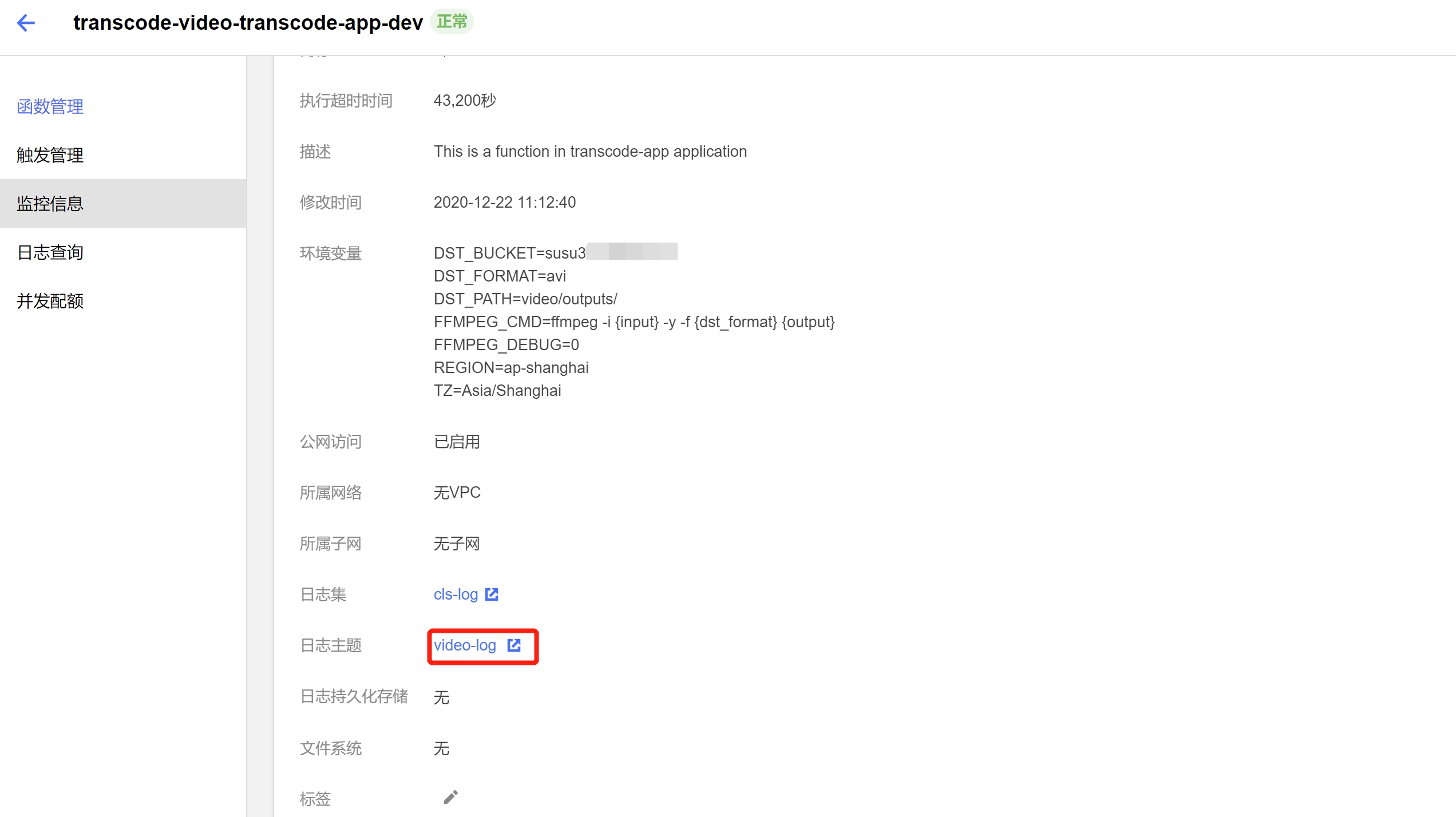
Task: Select the DST_BUCKET environment variable line
Action: pos(555,253)
